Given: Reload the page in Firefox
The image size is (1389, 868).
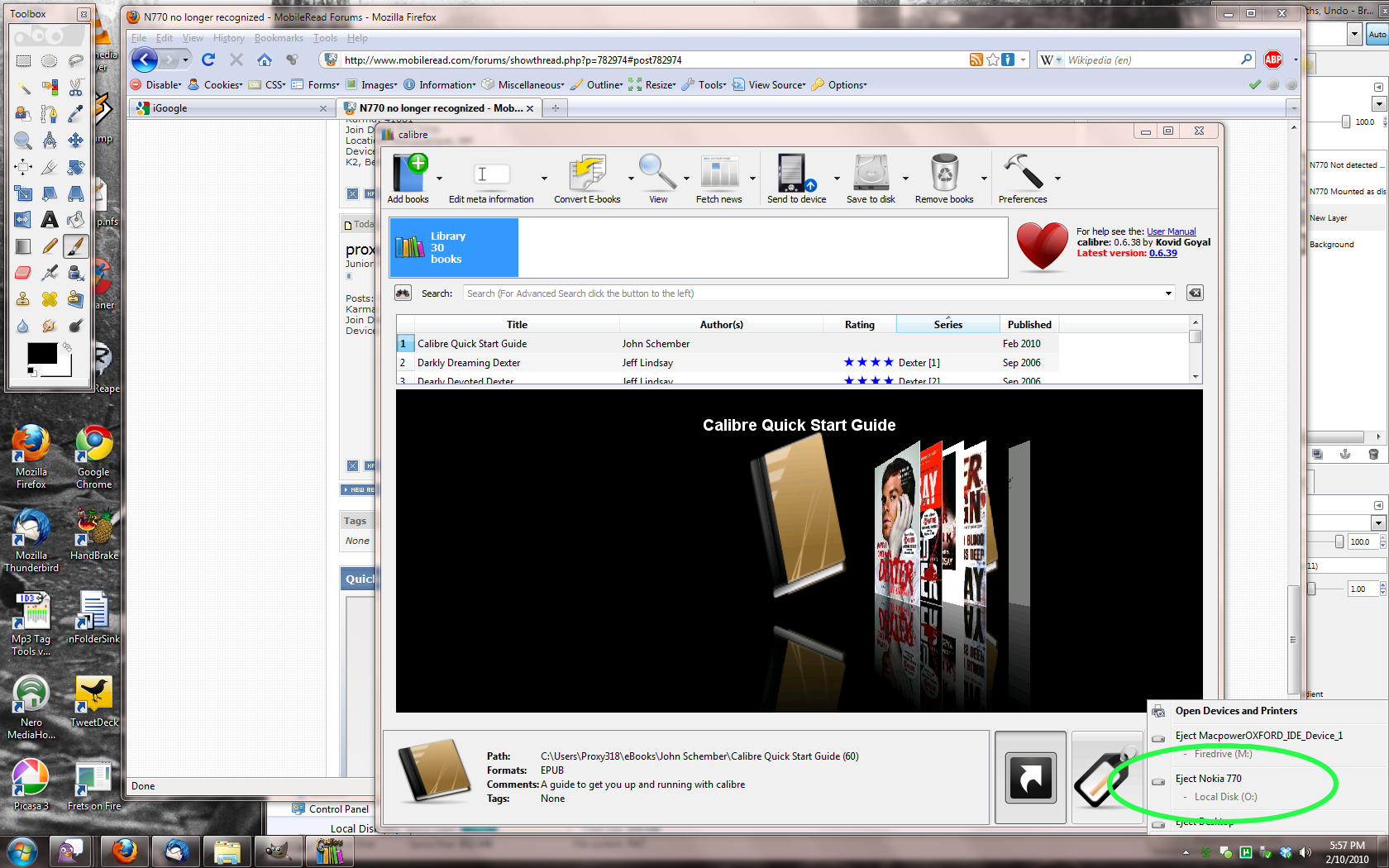Looking at the screenshot, I should point(208,60).
